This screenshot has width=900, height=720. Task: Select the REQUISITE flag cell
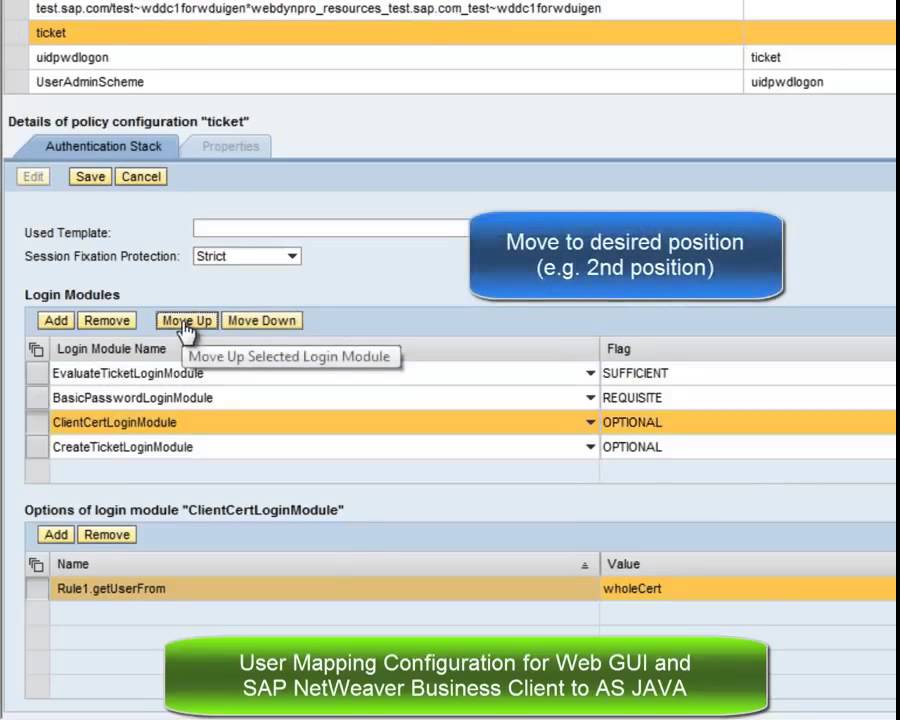[x=747, y=398]
